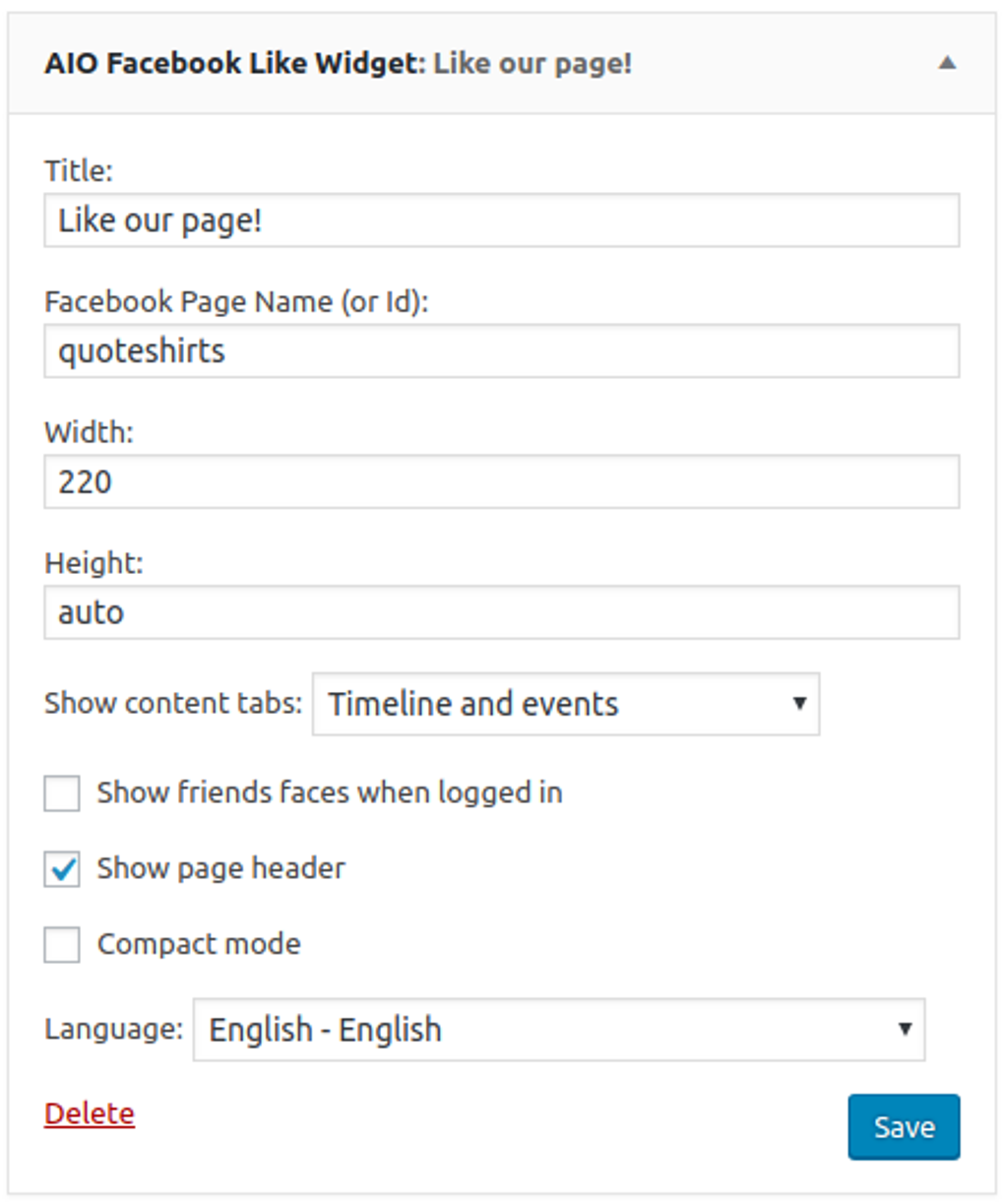Click the arrow on the English - English selector
Viewport: 1004px width, 1204px height.
pyautogui.click(x=907, y=1030)
